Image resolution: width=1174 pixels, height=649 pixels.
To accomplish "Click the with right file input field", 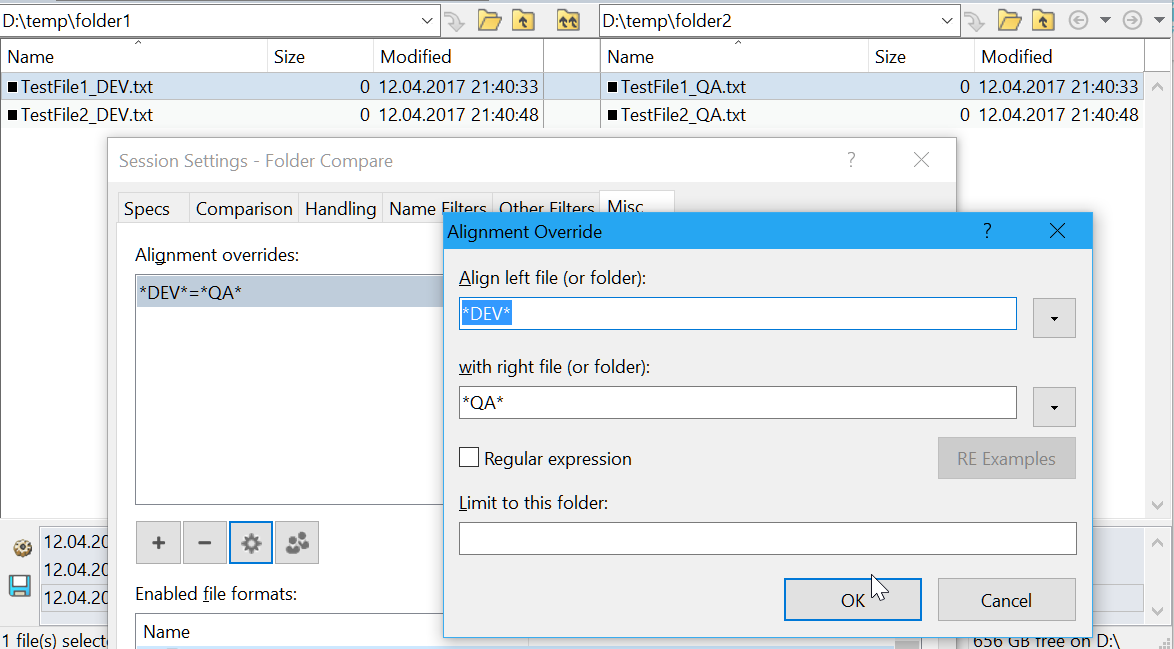I will (x=737, y=403).
